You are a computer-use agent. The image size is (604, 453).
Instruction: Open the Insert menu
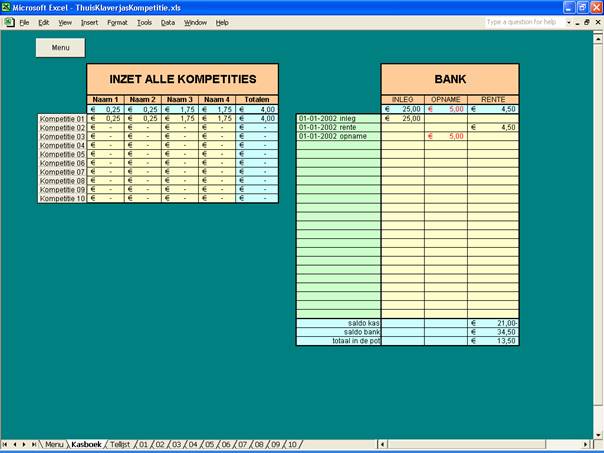coord(89,23)
